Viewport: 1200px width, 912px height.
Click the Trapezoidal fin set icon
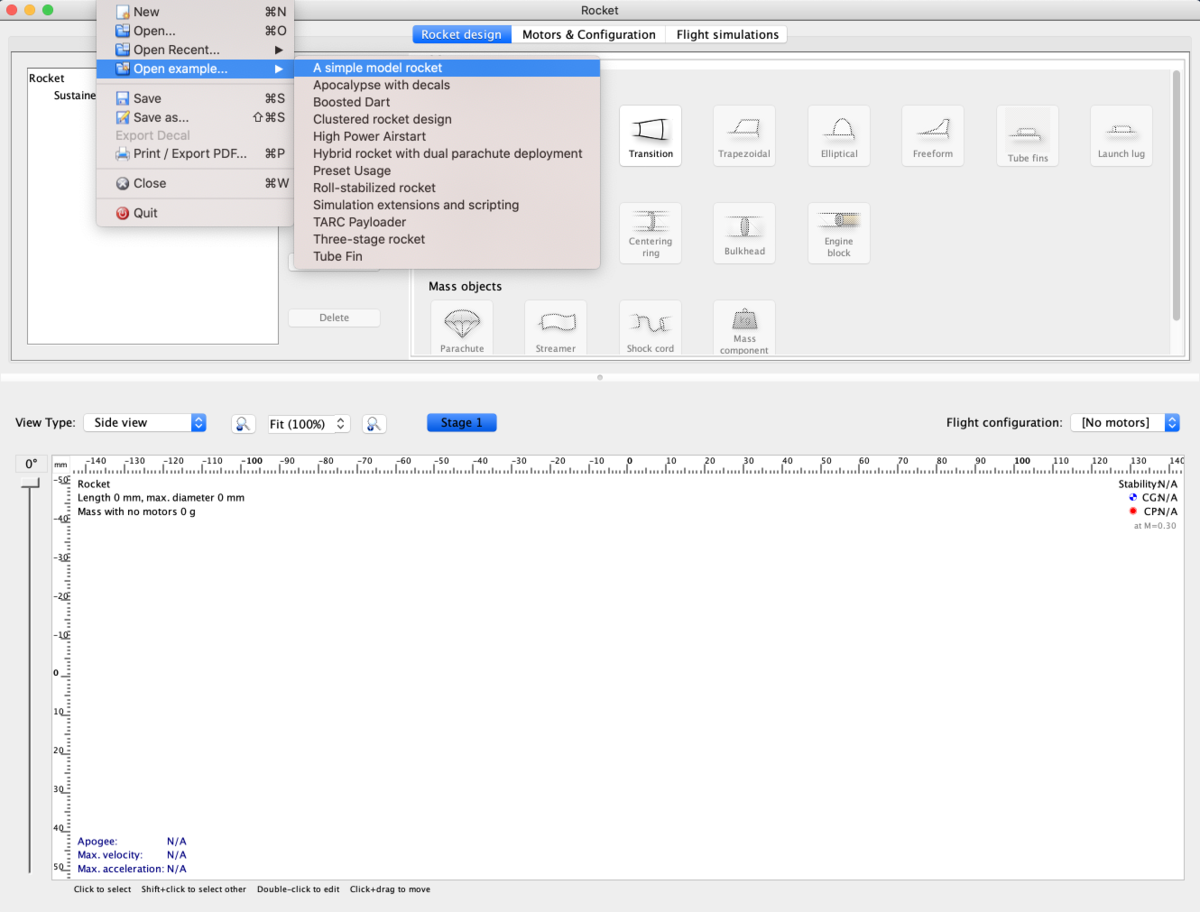pyautogui.click(x=744, y=135)
